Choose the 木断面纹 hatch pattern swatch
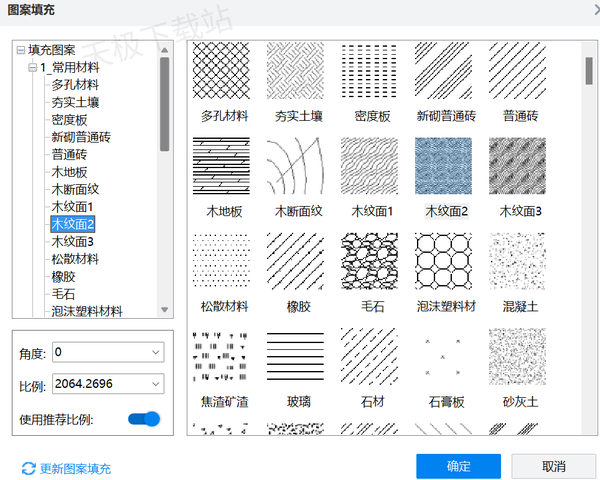 295,166
